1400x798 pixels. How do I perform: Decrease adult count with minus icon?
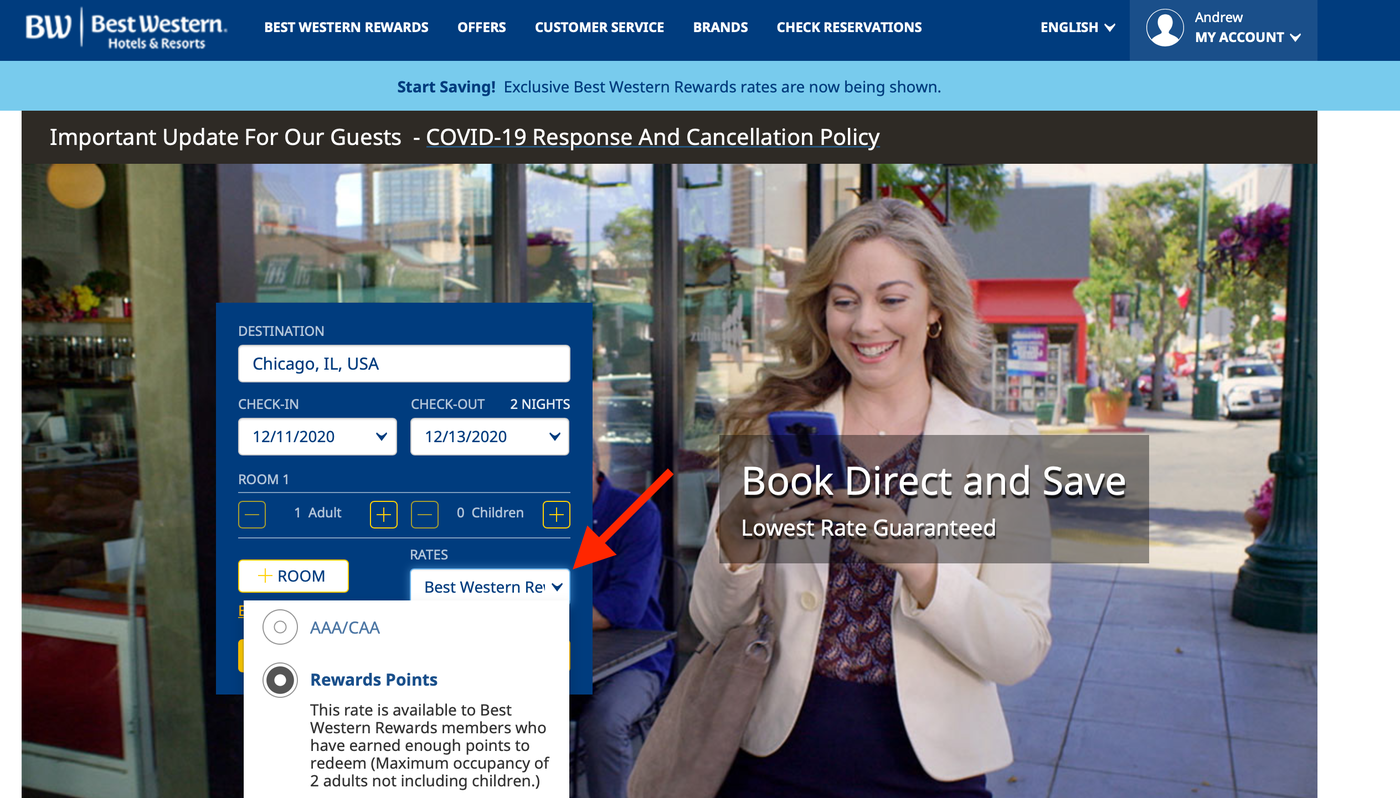(x=251, y=514)
